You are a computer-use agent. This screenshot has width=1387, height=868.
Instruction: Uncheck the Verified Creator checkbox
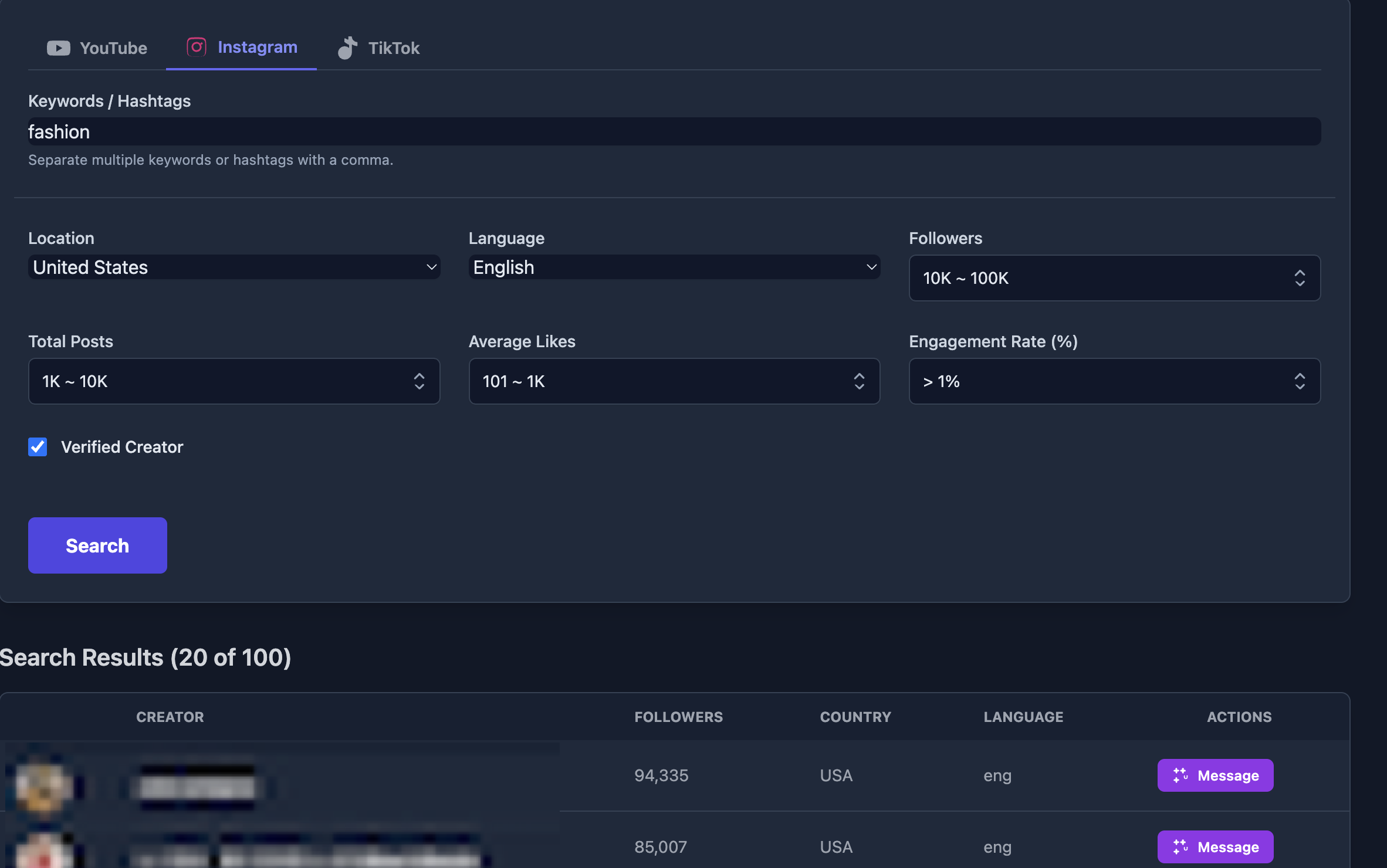(x=38, y=447)
